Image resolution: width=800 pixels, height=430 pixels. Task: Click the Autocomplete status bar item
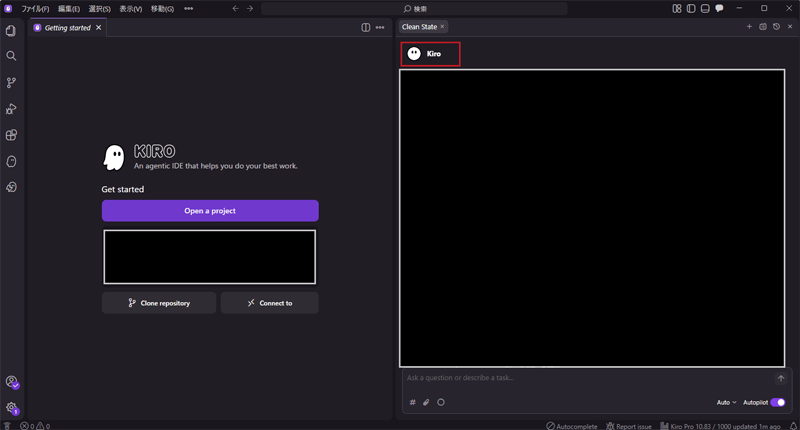(572, 426)
